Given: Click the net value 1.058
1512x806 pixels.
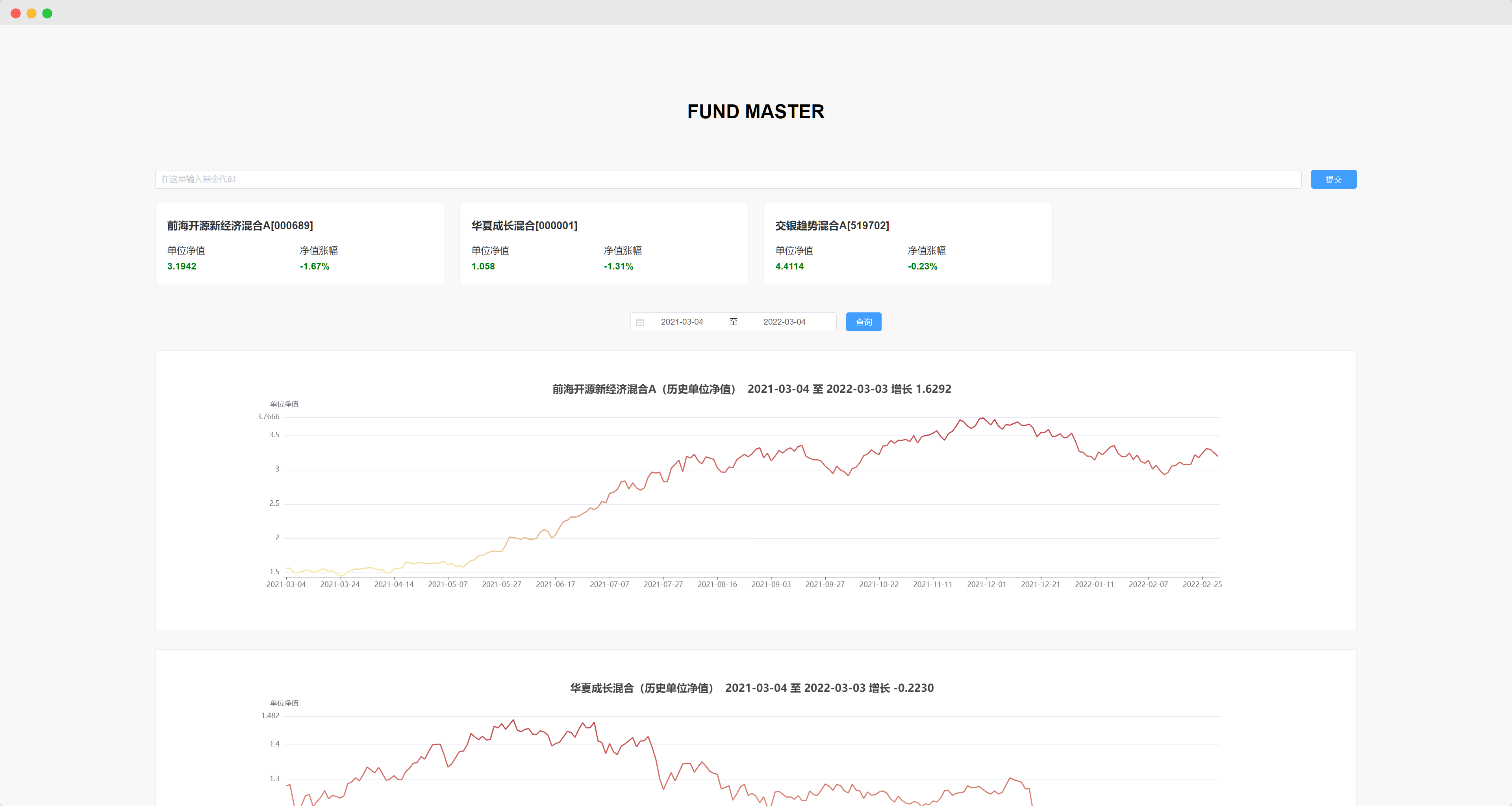Looking at the screenshot, I should (x=482, y=266).
